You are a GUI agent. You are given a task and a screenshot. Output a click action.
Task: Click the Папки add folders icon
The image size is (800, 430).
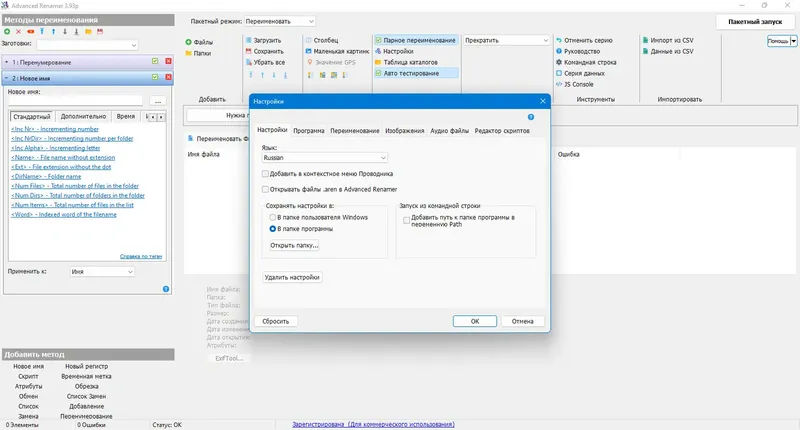(x=188, y=53)
